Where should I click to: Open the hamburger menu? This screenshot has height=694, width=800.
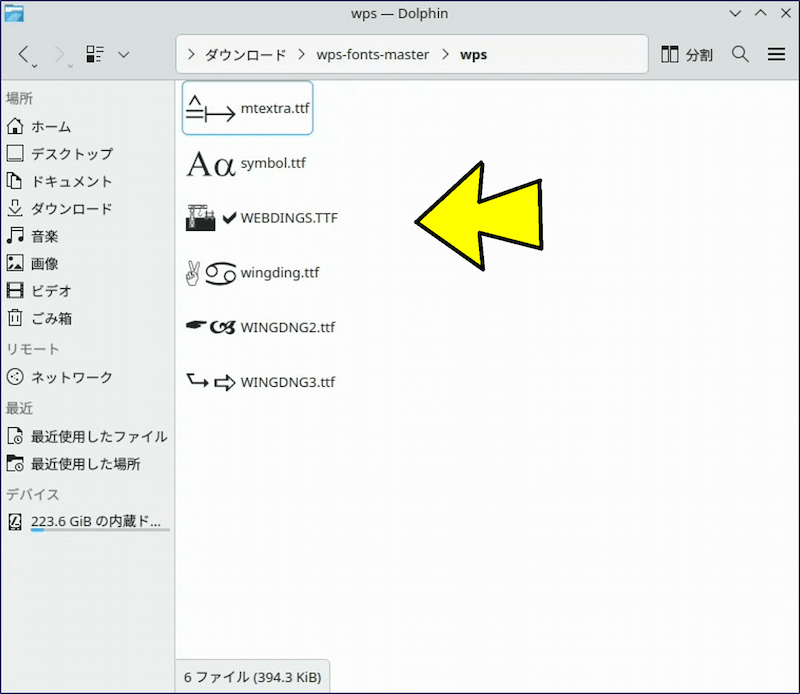[x=776, y=54]
